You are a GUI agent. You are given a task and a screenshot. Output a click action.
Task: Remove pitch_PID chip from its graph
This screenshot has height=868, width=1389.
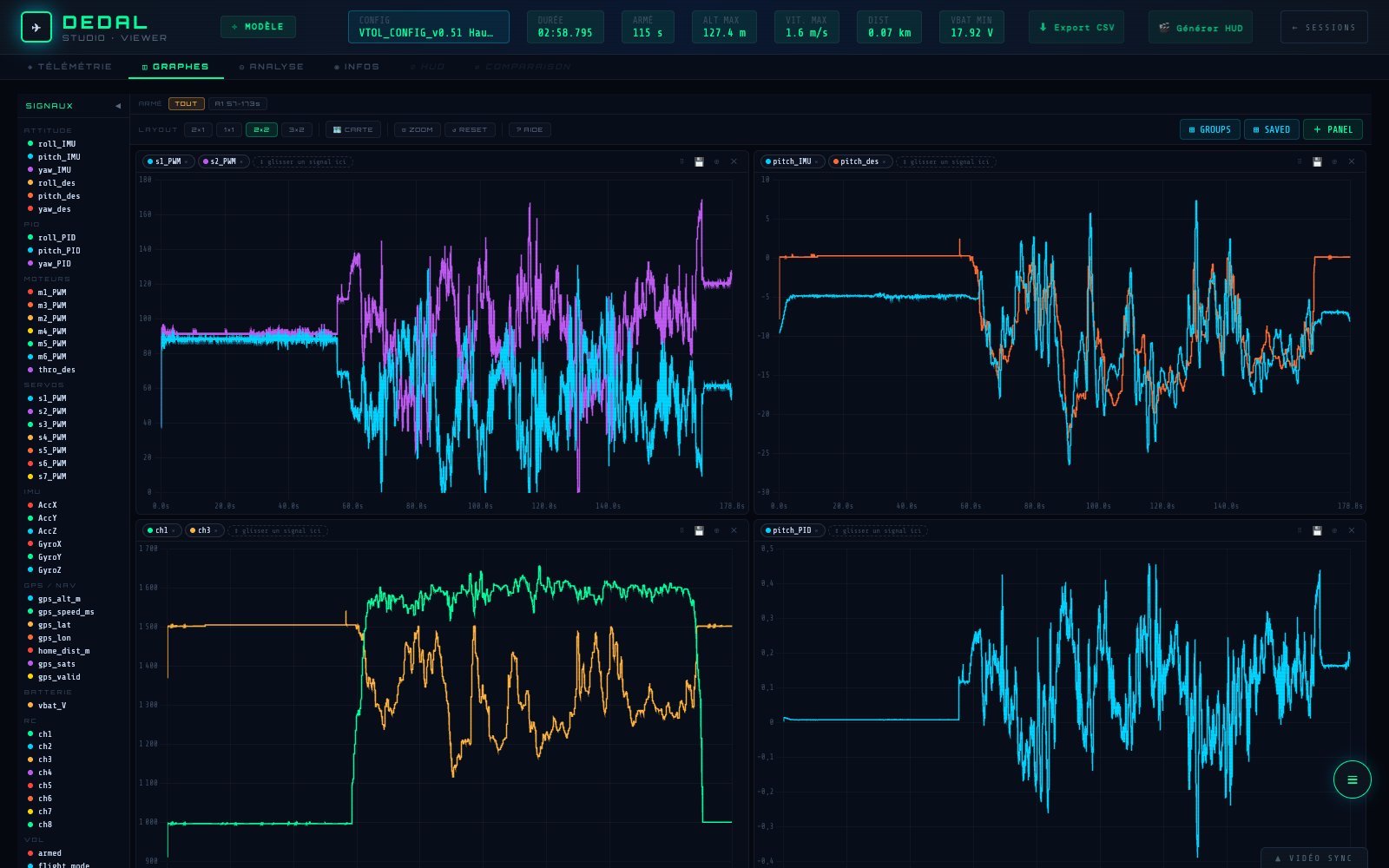point(817,530)
